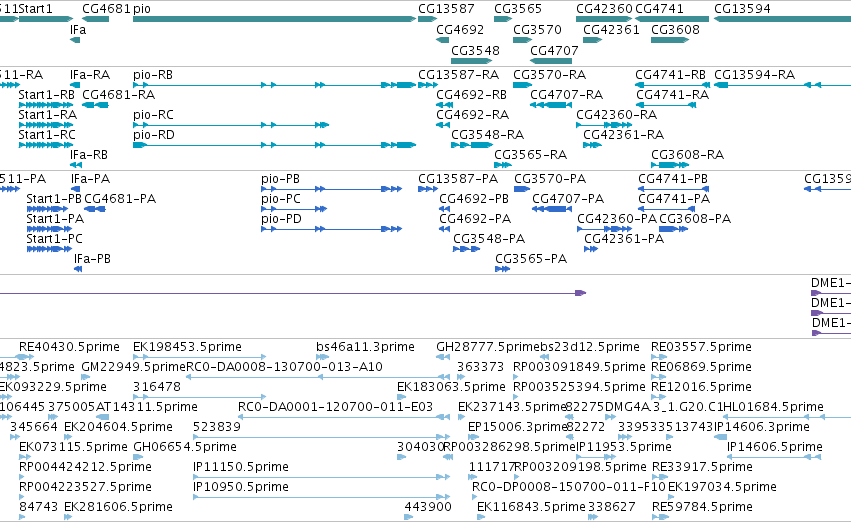This screenshot has height=522, width=851.
Task: Click transcript CG3565-RA
Action: (x=503, y=165)
